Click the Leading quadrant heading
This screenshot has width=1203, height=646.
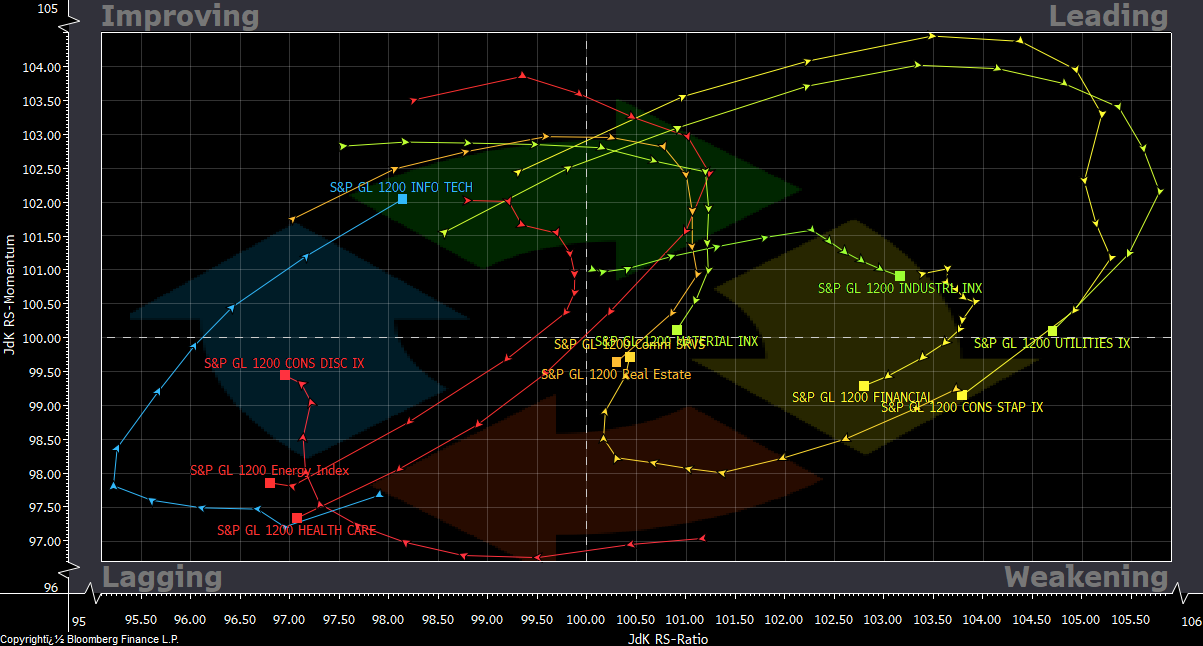coord(1108,16)
